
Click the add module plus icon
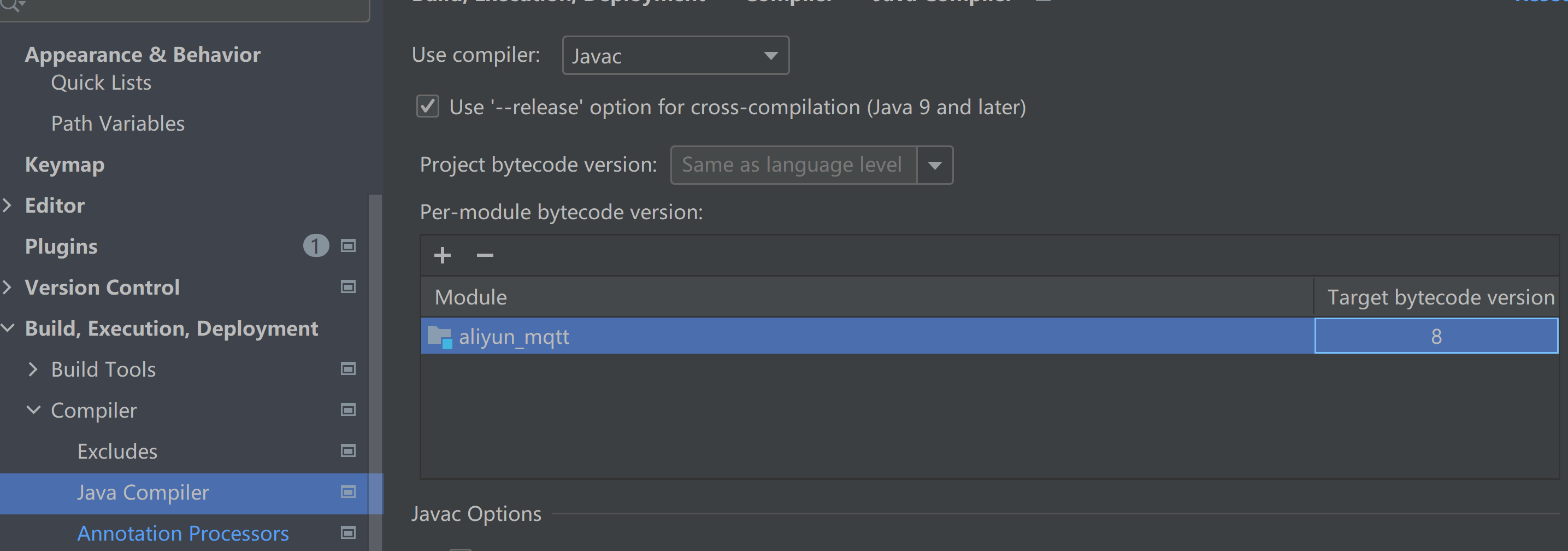click(443, 255)
